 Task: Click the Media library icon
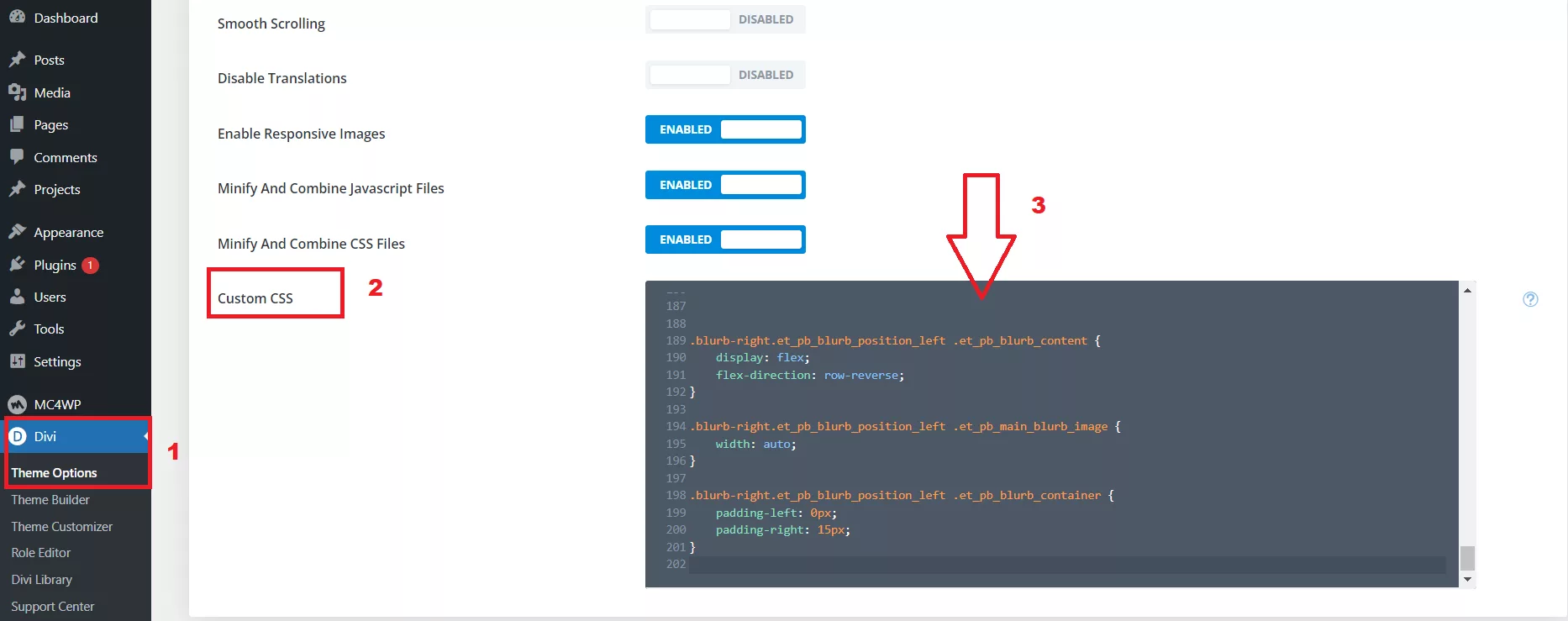pos(17,92)
